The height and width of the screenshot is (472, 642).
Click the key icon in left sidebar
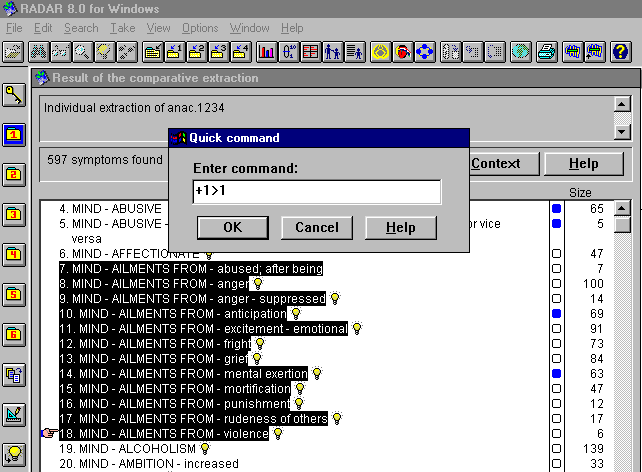click(x=15, y=95)
